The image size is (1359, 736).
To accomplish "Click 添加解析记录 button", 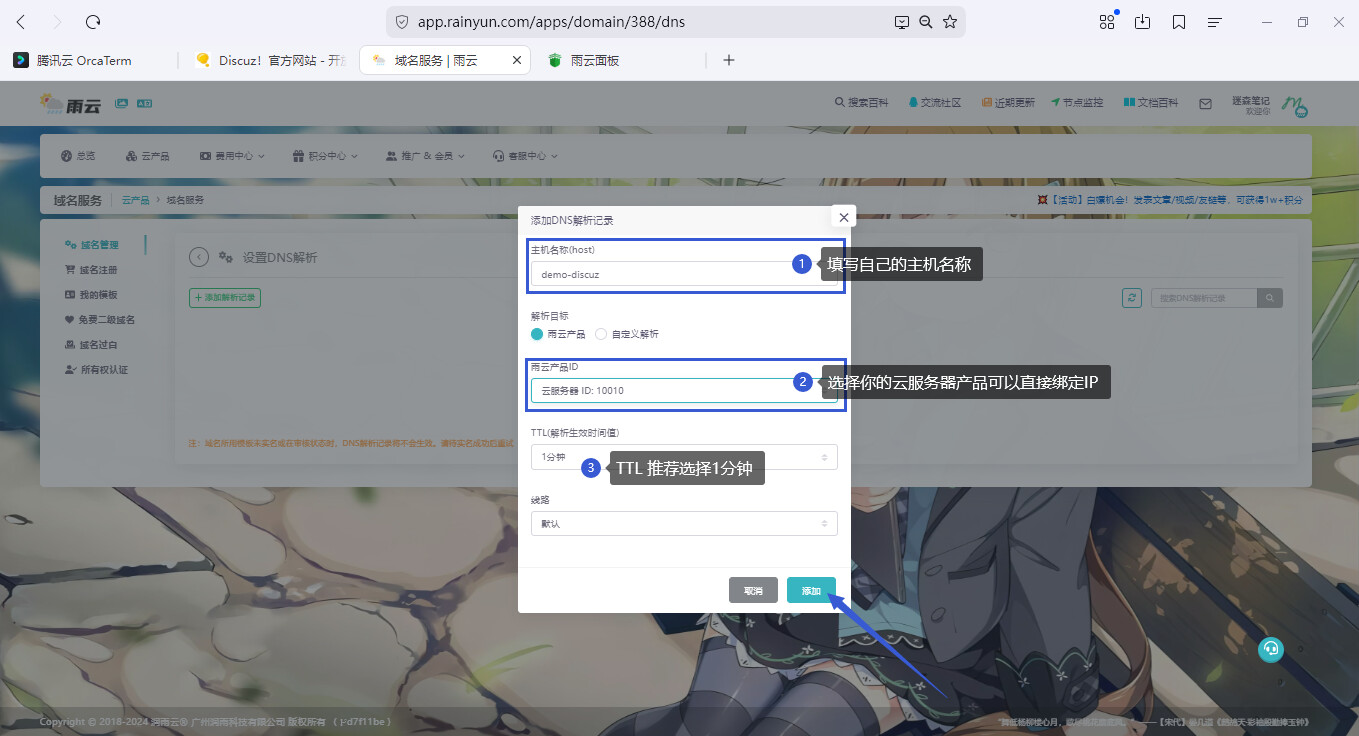I will click(225, 297).
